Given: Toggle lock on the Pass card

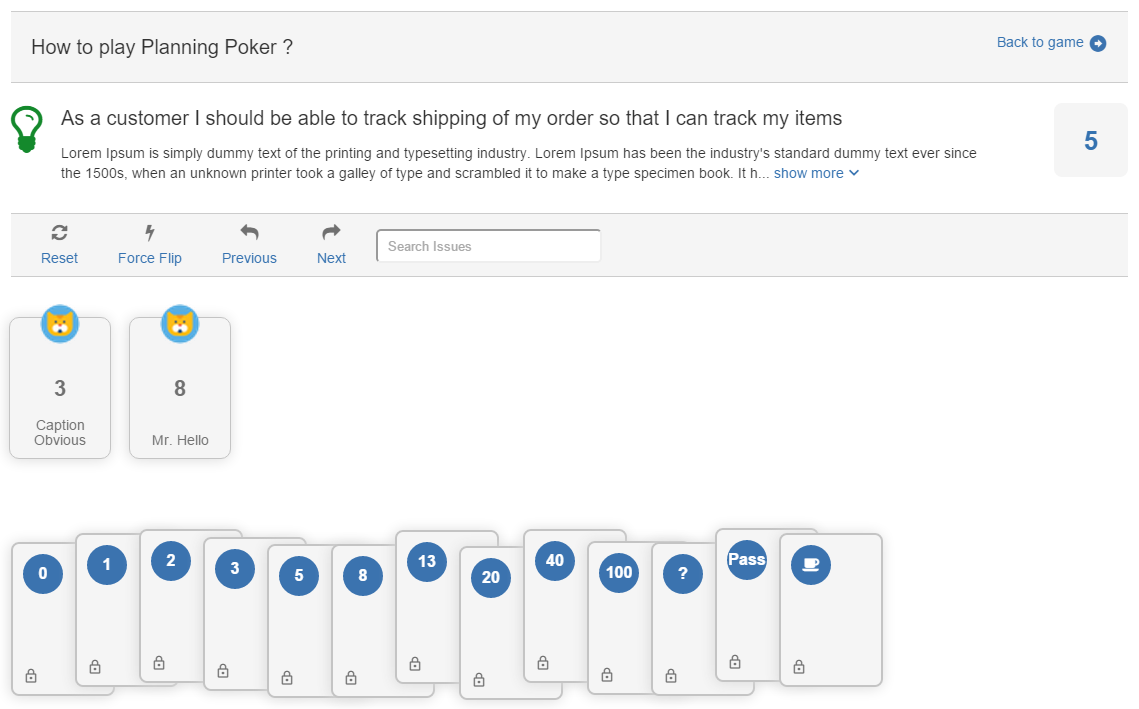Looking at the screenshot, I should point(735,662).
